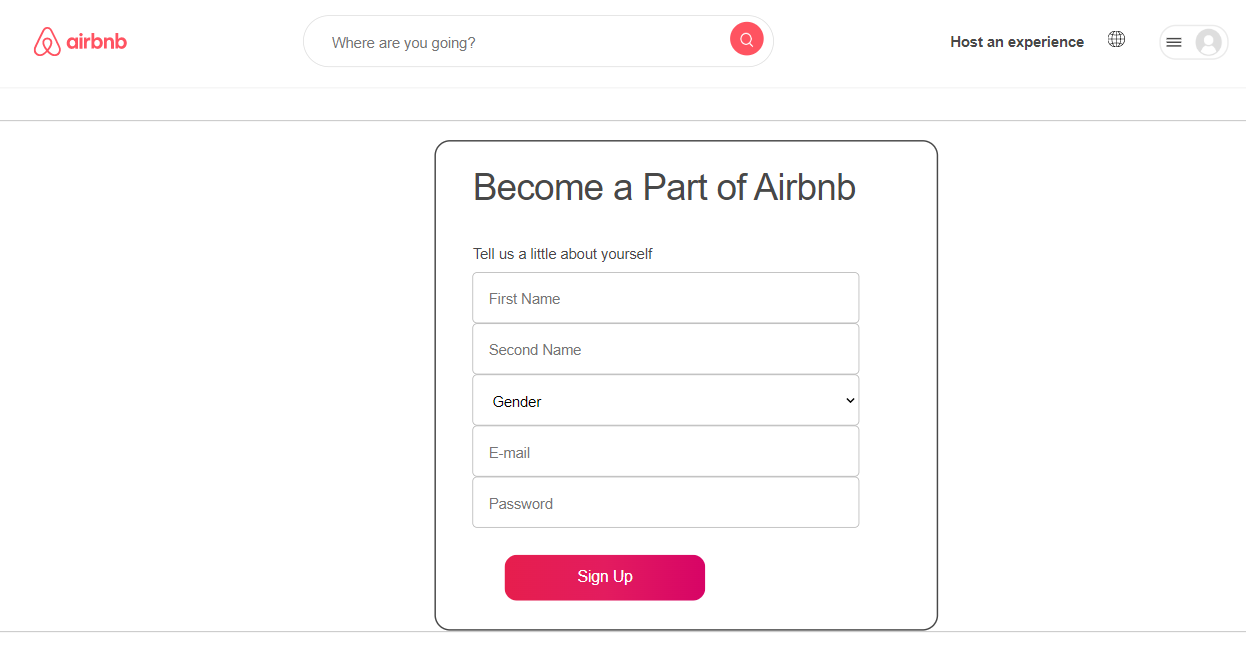Click the airbnb wordmark text
1246x652 pixels.
[x=97, y=42]
